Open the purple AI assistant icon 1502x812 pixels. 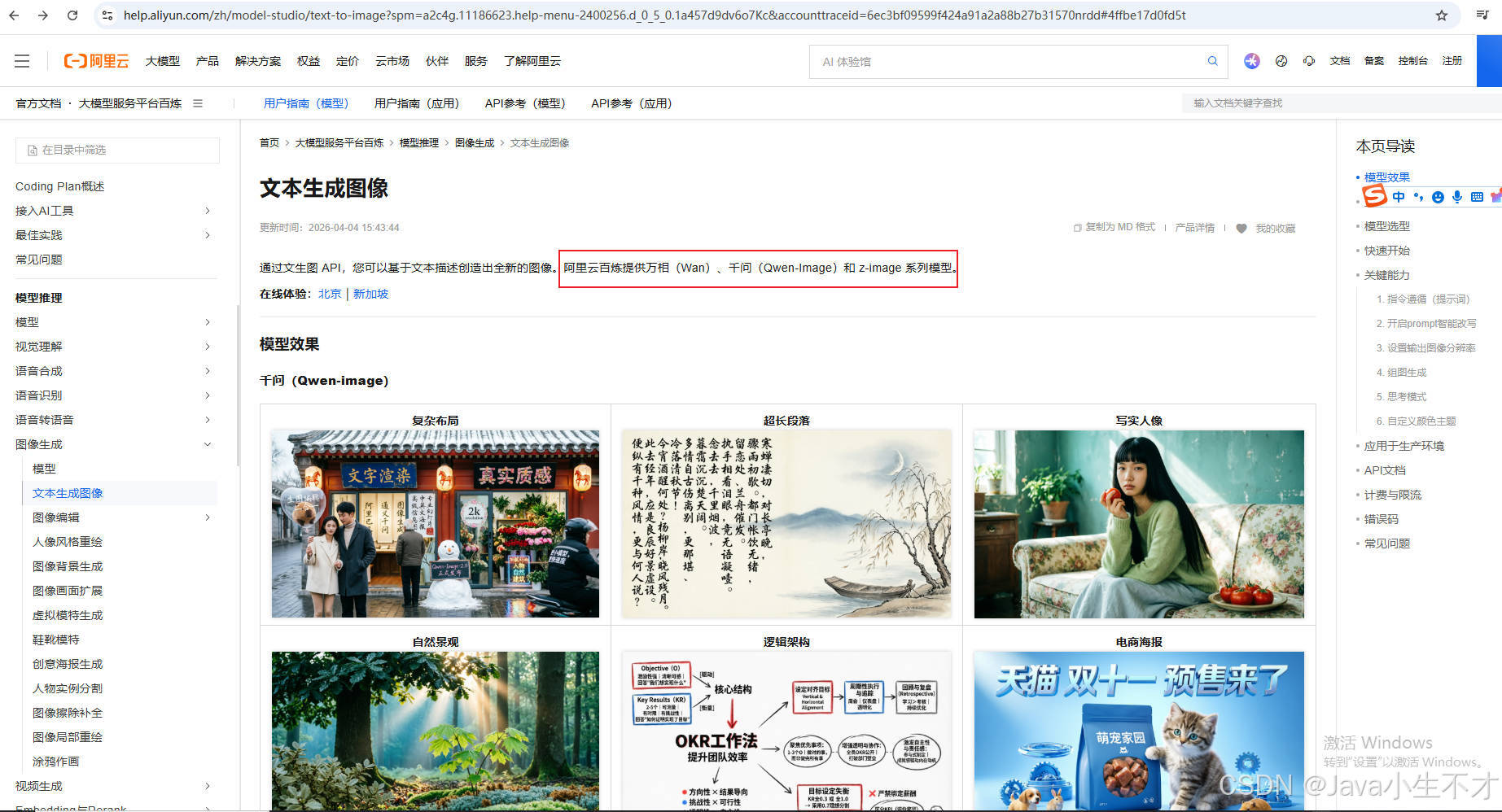click(x=1252, y=61)
